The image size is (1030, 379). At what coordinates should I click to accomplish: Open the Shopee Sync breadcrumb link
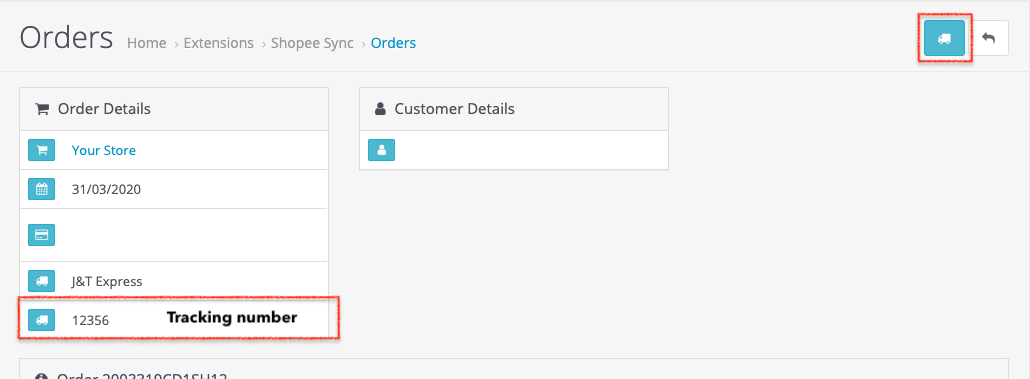pos(312,43)
